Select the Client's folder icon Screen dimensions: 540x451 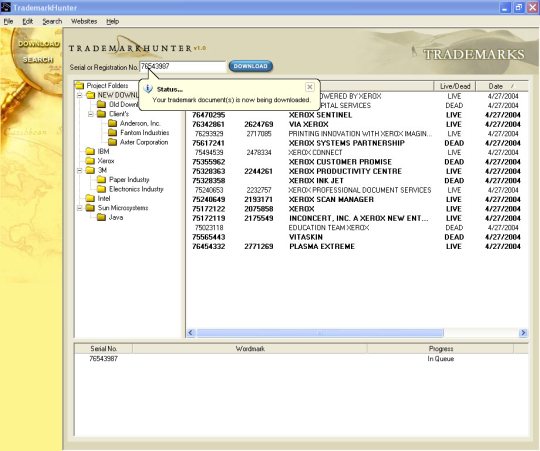click(102, 114)
